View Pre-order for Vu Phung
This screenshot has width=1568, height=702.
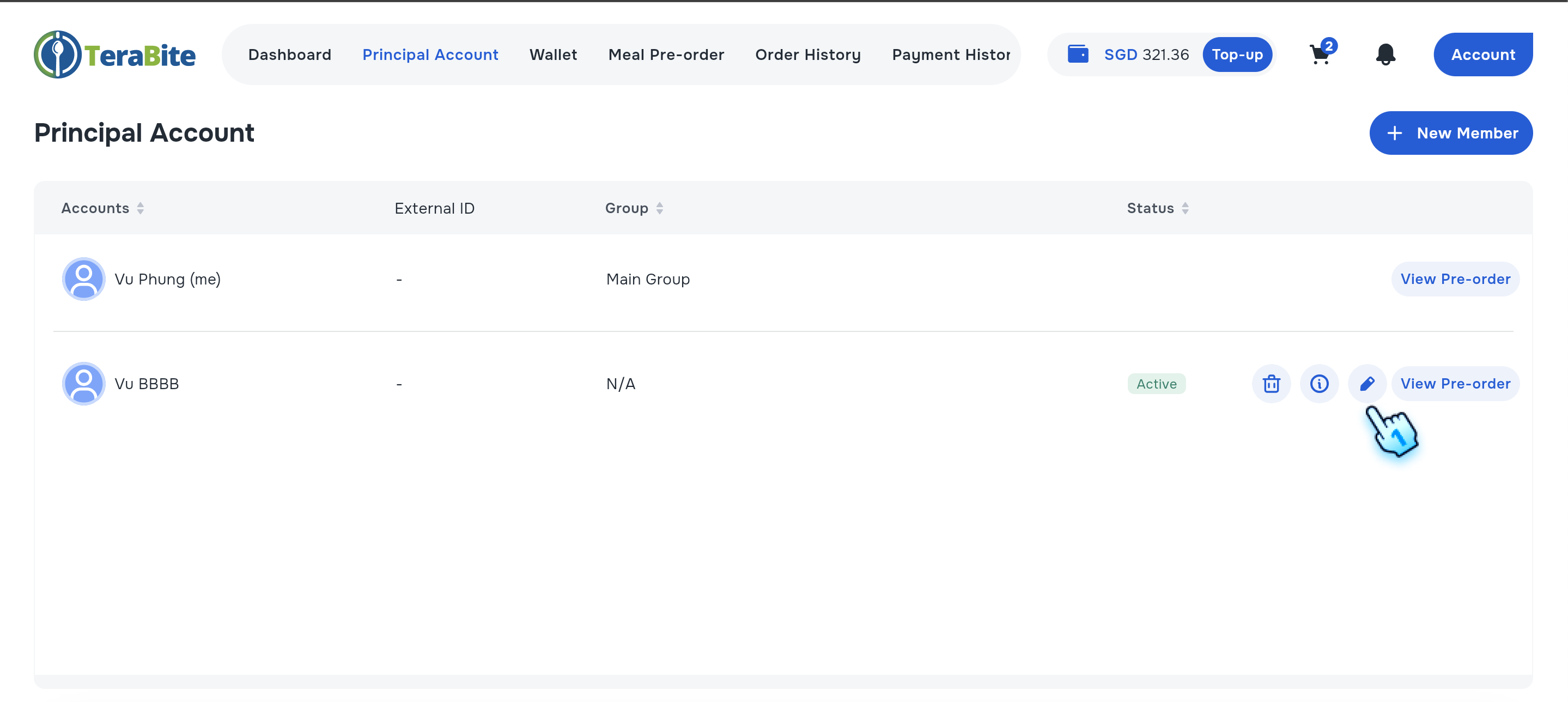[x=1455, y=279]
